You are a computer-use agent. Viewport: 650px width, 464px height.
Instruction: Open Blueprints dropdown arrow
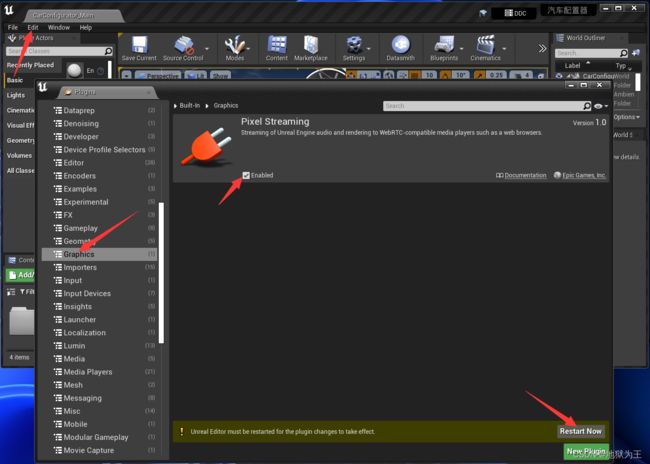click(461, 49)
